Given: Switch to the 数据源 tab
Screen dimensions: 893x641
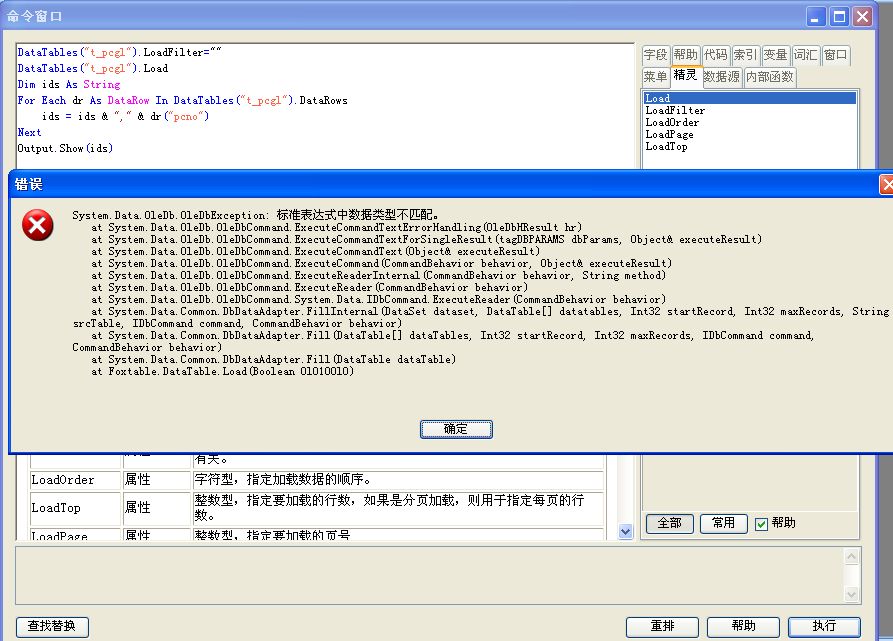Looking at the screenshot, I should pyautogui.click(x=721, y=77).
